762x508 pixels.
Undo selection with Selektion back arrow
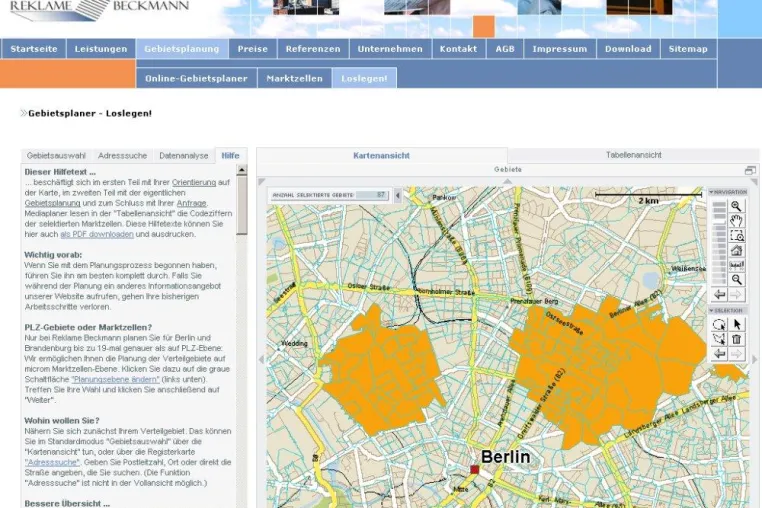tap(719, 354)
